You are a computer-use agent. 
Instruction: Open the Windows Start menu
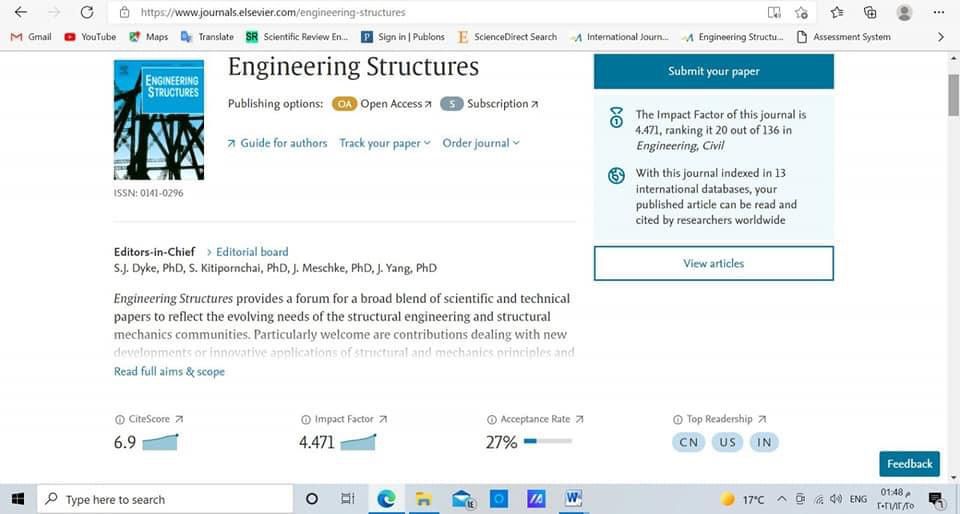[18, 499]
